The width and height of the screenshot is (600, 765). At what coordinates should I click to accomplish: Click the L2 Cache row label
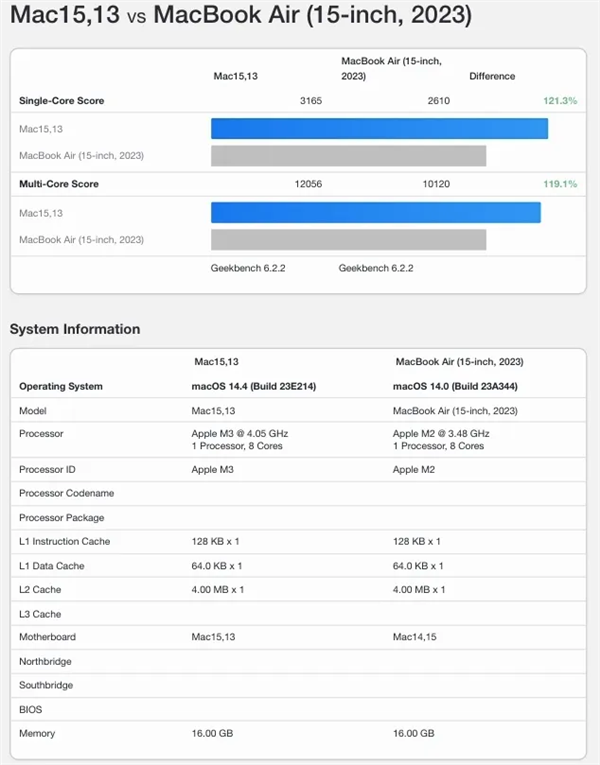(x=41, y=590)
